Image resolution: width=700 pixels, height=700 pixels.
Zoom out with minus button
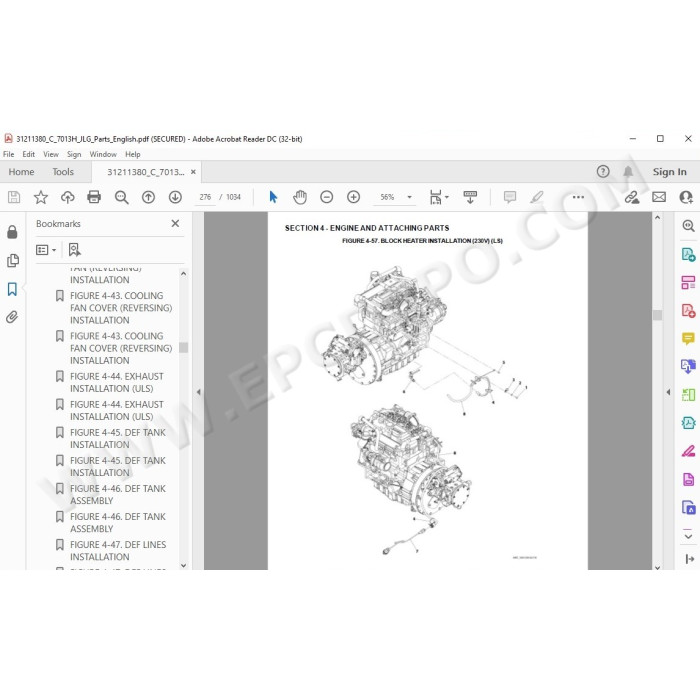326,197
